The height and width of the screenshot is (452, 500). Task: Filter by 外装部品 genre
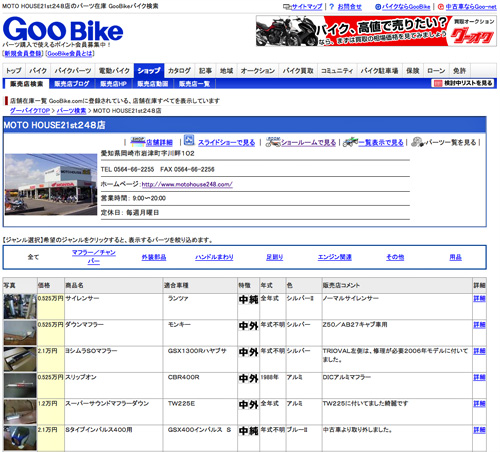154,257
